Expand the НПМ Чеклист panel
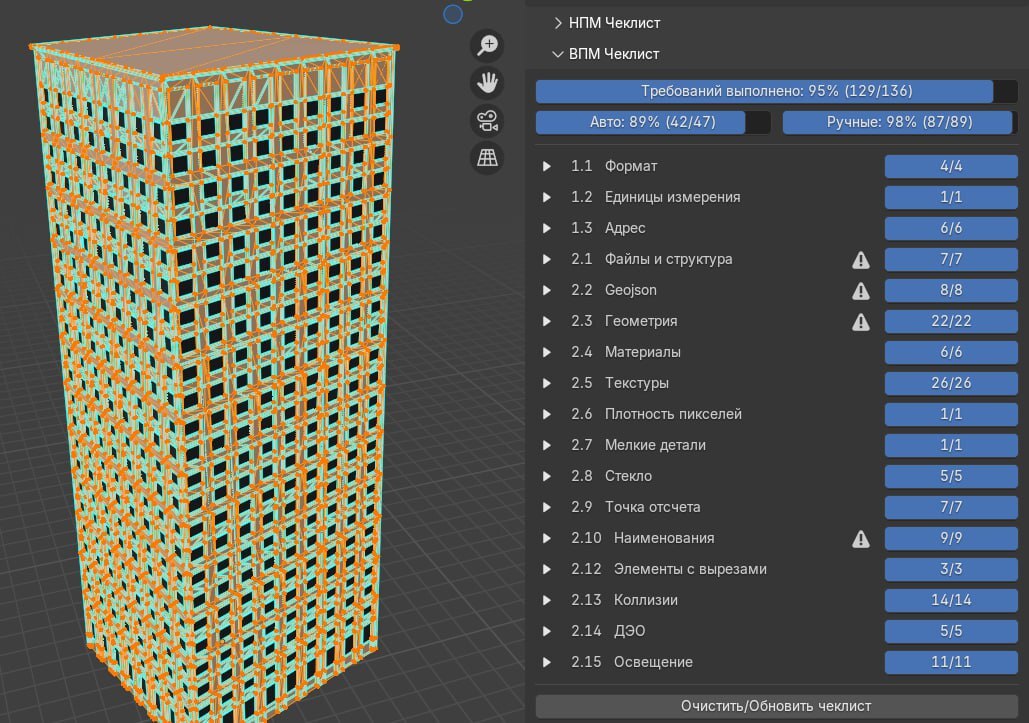The height and width of the screenshot is (723, 1029). click(558, 23)
